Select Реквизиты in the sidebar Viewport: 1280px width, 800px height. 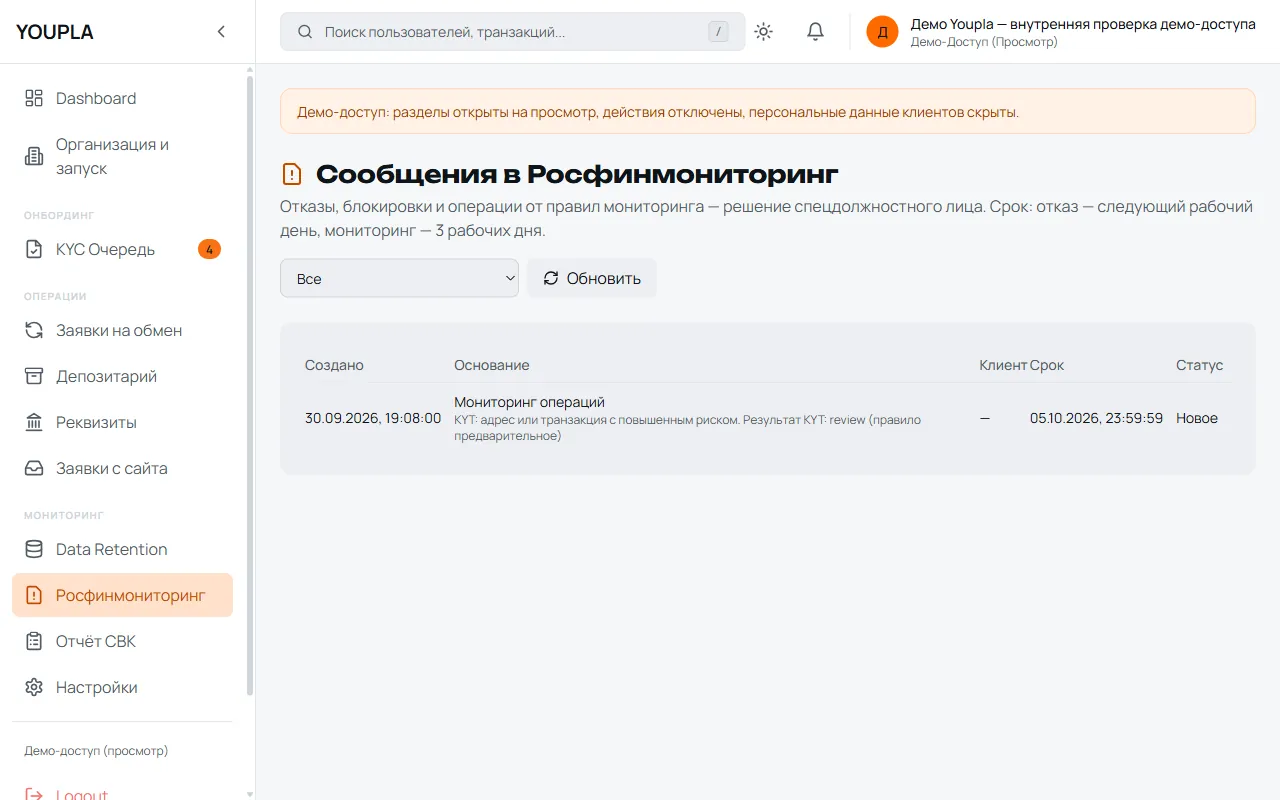(x=122, y=422)
